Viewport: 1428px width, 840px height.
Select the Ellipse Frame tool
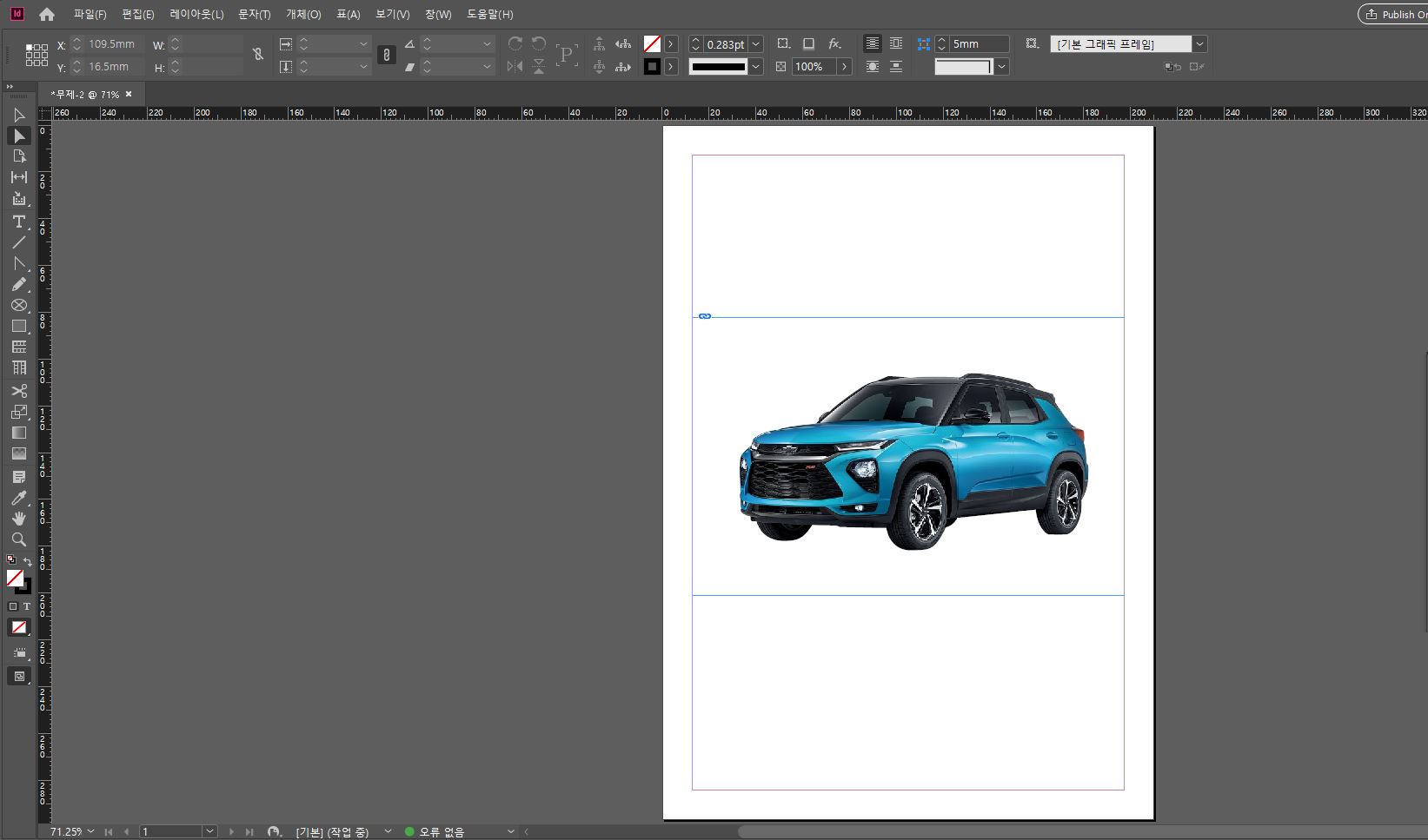[19, 306]
